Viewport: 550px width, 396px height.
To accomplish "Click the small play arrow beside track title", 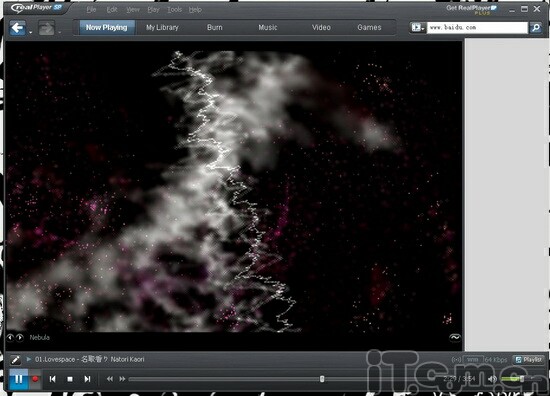I will [29, 359].
